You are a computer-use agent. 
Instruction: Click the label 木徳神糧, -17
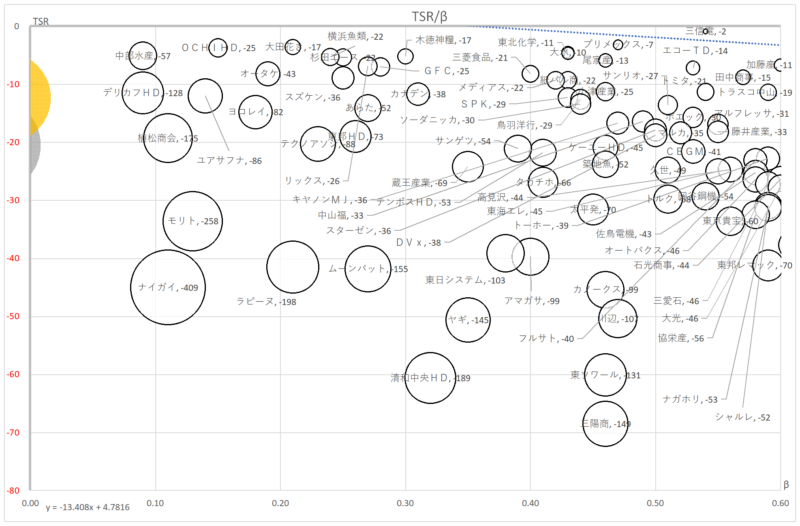click(443, 40)
